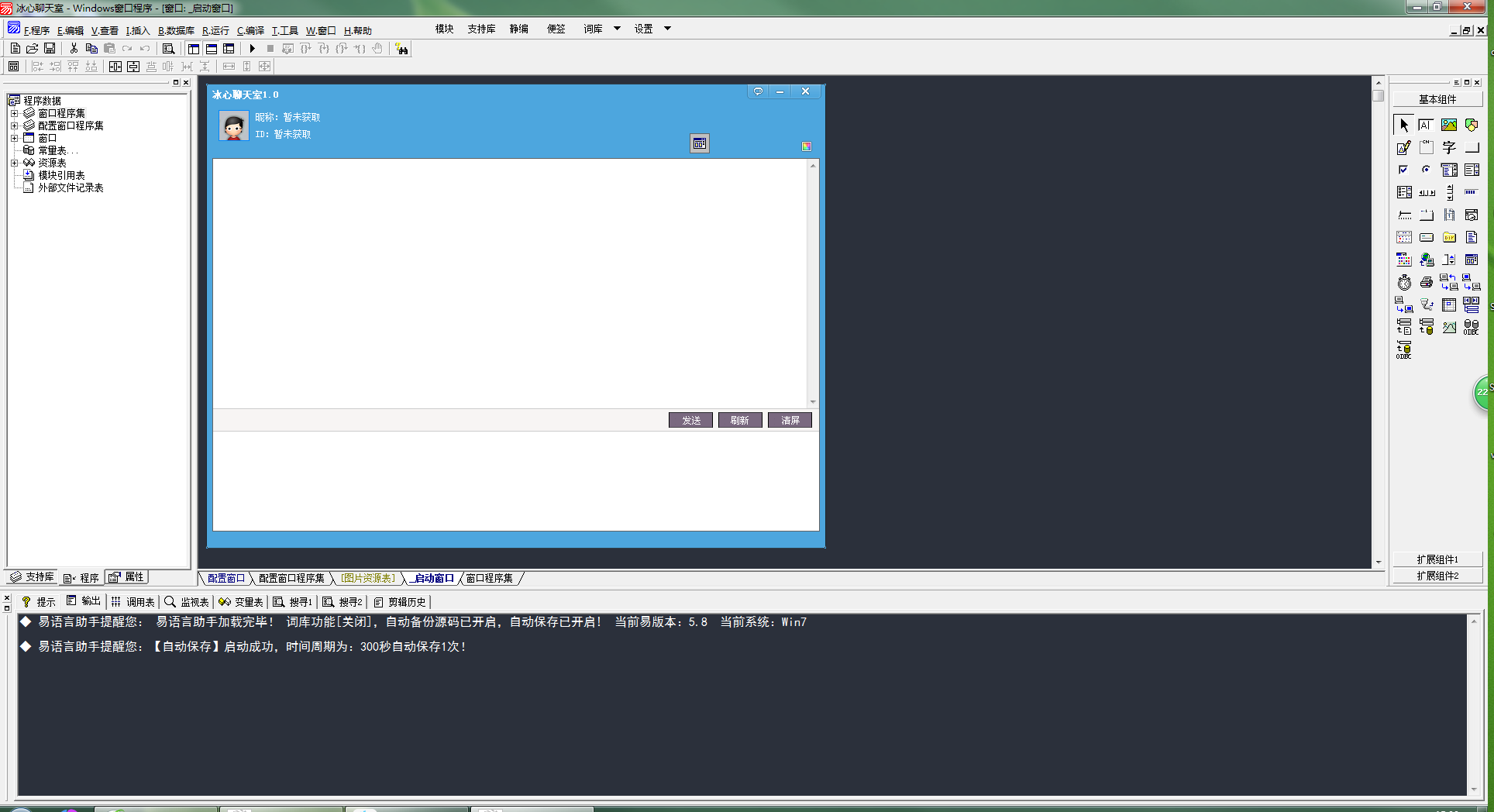Expand the 窗口程序集 tree node

[x=14, y=113]
